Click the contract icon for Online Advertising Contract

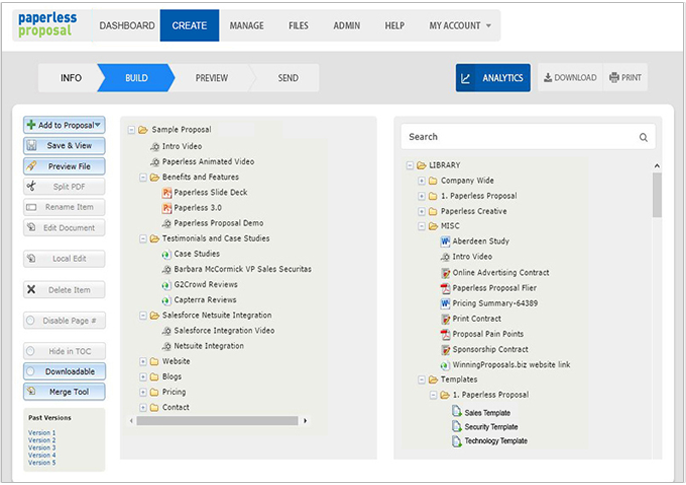click(445, 273)
